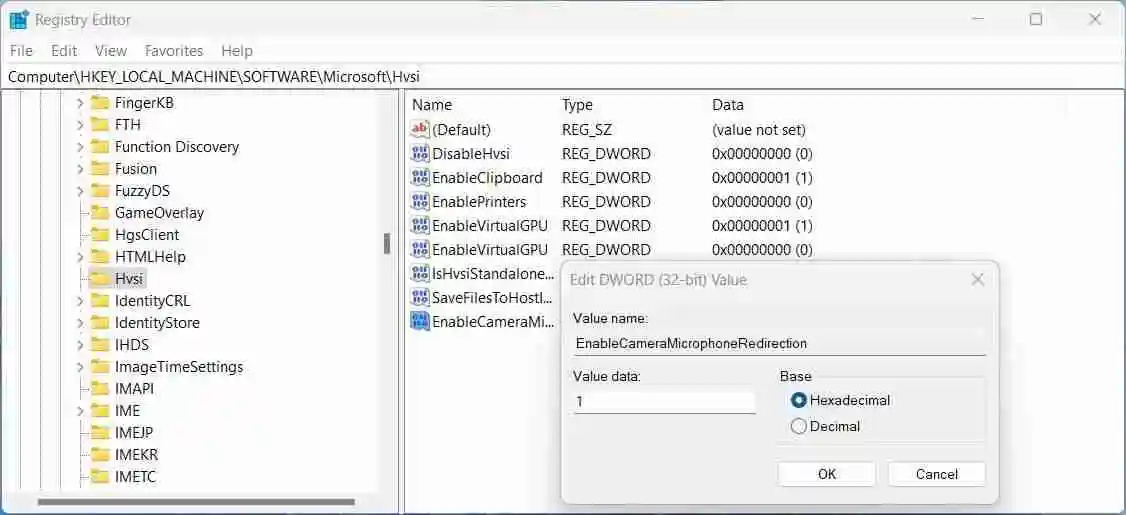Click the Hvsi folder icon

pos(100,279)
